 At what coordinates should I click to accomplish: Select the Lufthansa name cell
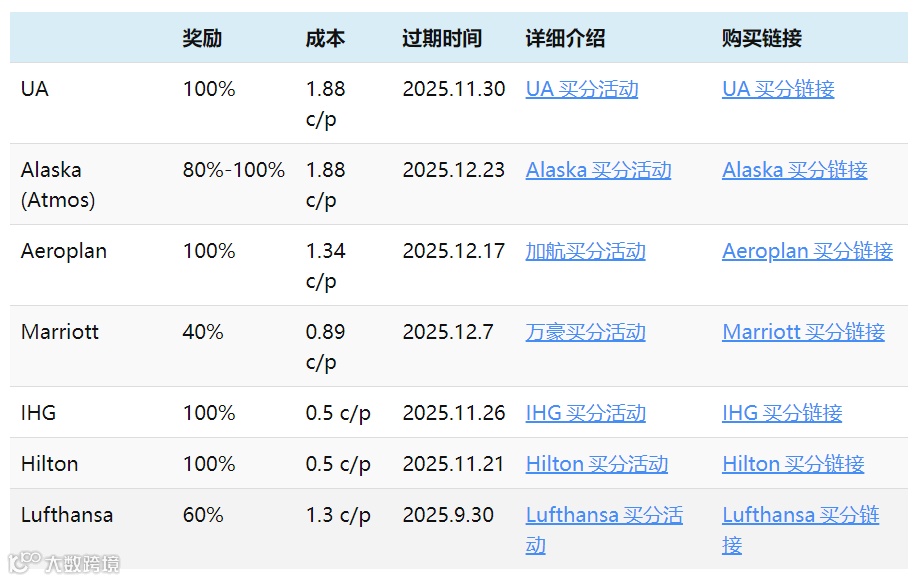(67, 515)
